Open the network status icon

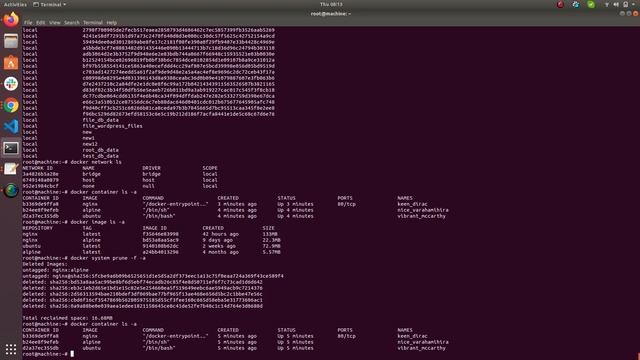(x=607, y=4)
